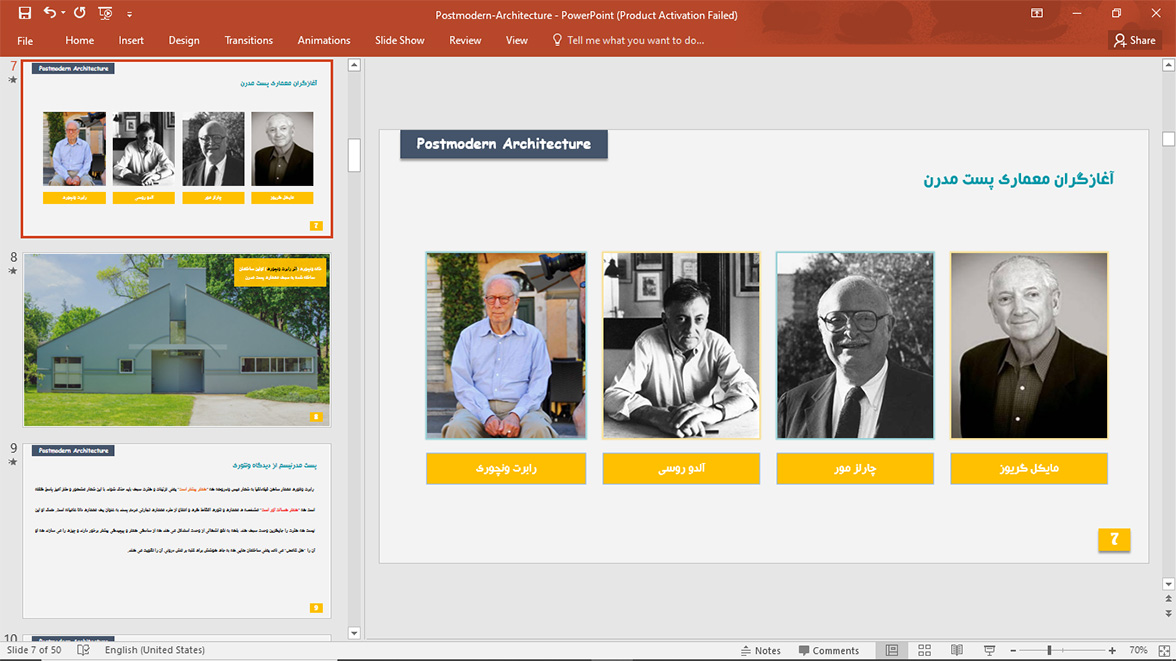Toggle the Notes pane
This screenshot has width=1176, height=661.
[x=760, y=650]
